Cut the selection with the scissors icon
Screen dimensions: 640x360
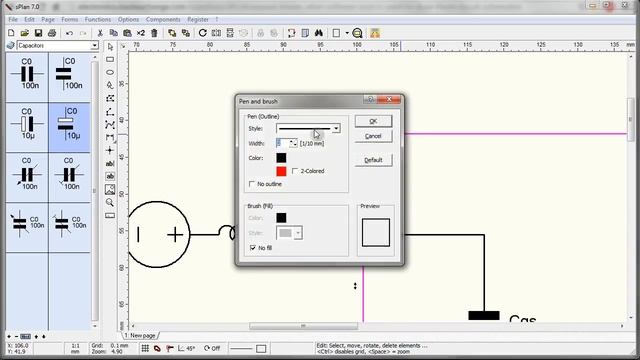pyautogui.click(x=100, y=33)
